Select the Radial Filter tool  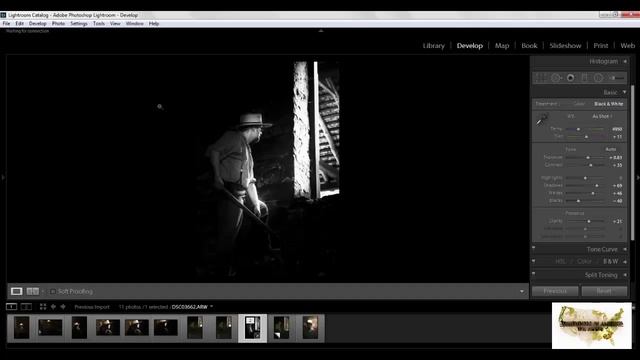pyautogui.click(x=598, y=78)
